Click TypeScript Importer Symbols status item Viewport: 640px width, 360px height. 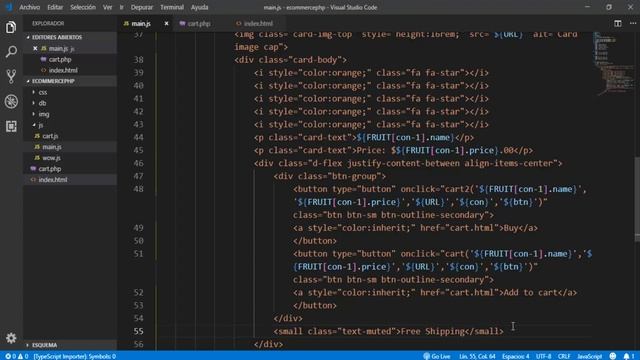(x=74, y=356)
